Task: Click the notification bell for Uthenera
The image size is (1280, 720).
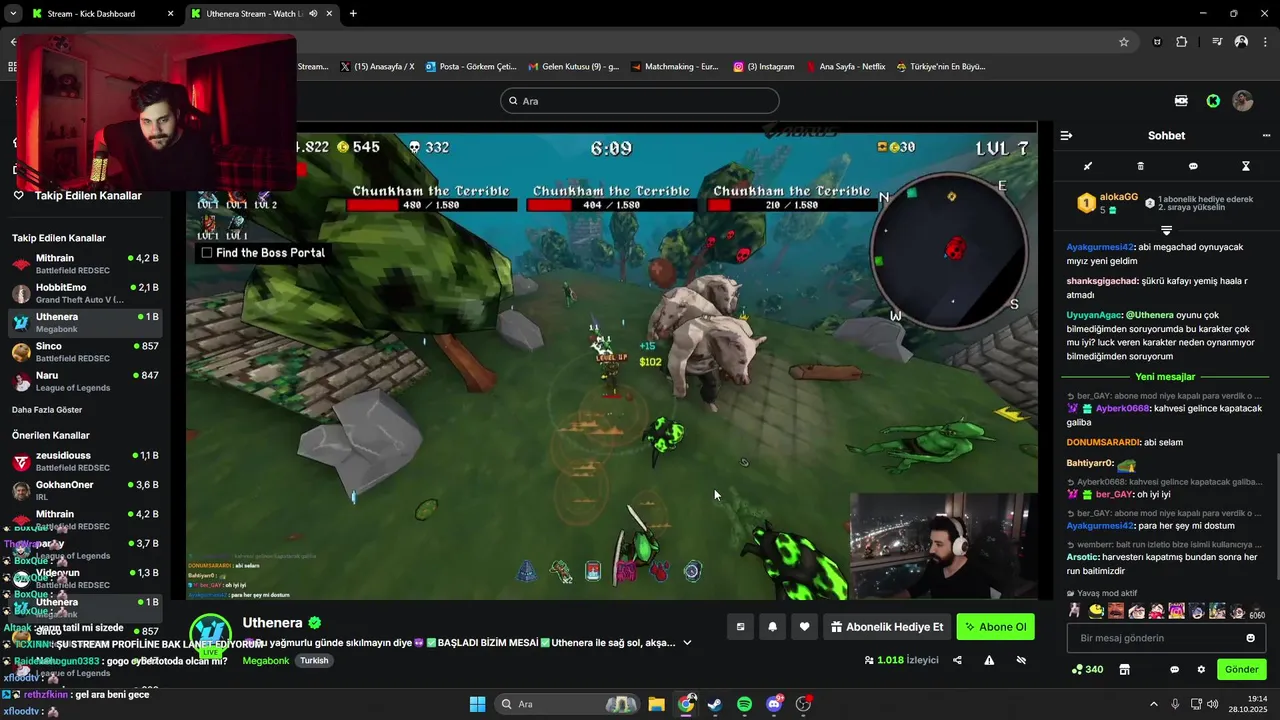Action: pyautogui.click(x=772, y=627)
